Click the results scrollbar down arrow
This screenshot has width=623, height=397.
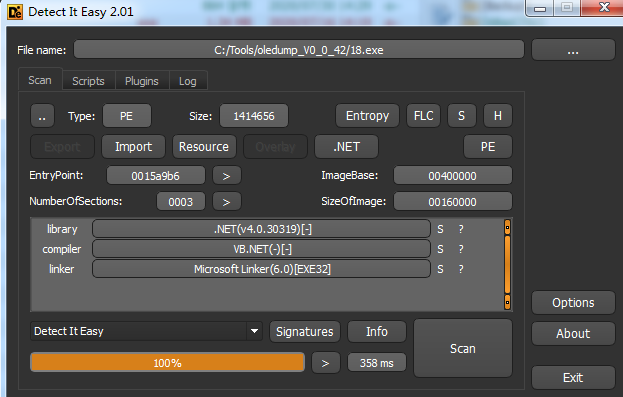[507, 302]
